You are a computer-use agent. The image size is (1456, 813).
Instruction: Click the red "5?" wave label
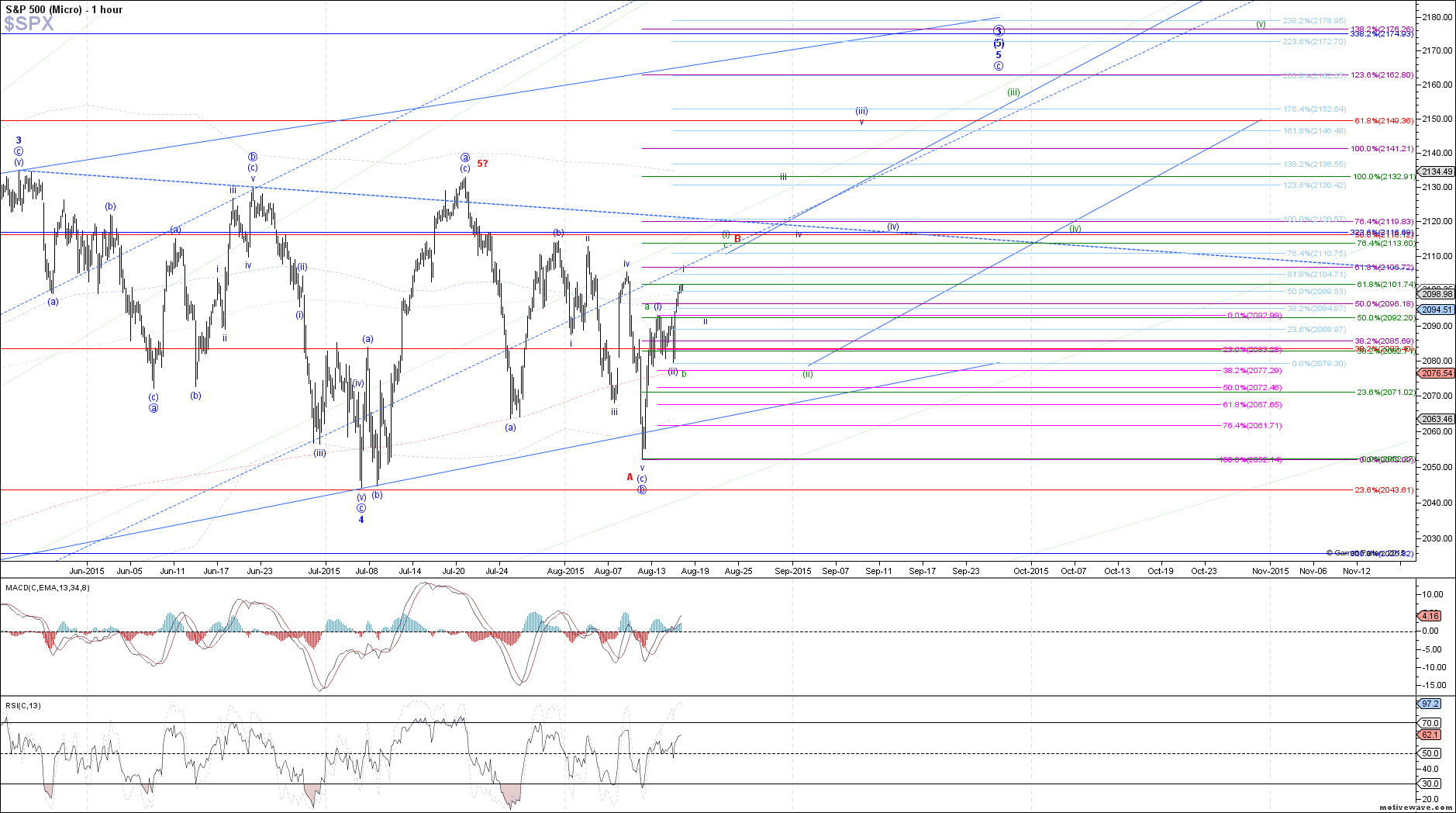click(x=482, y=164)
